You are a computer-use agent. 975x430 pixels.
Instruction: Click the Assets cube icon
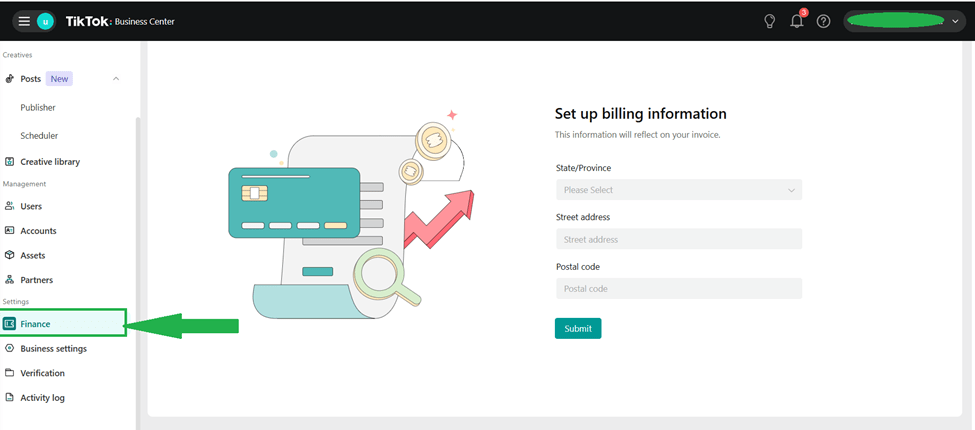[10, 255]
